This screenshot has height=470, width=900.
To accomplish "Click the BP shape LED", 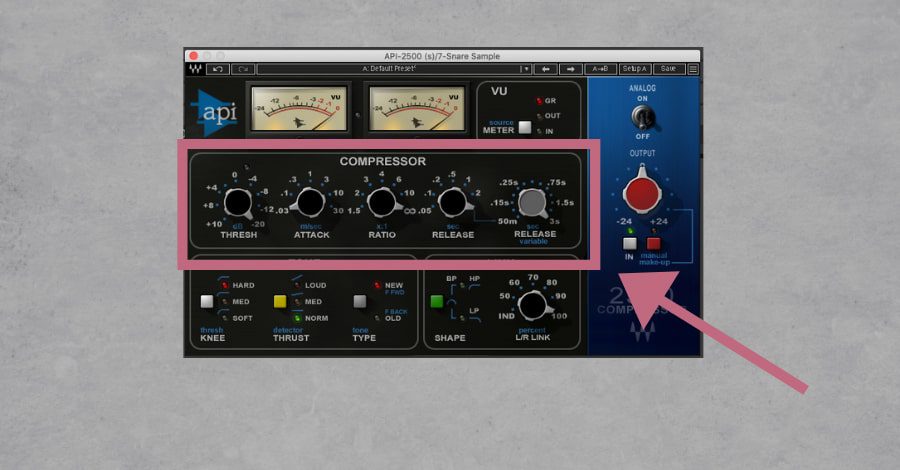I will pos(463,285).
